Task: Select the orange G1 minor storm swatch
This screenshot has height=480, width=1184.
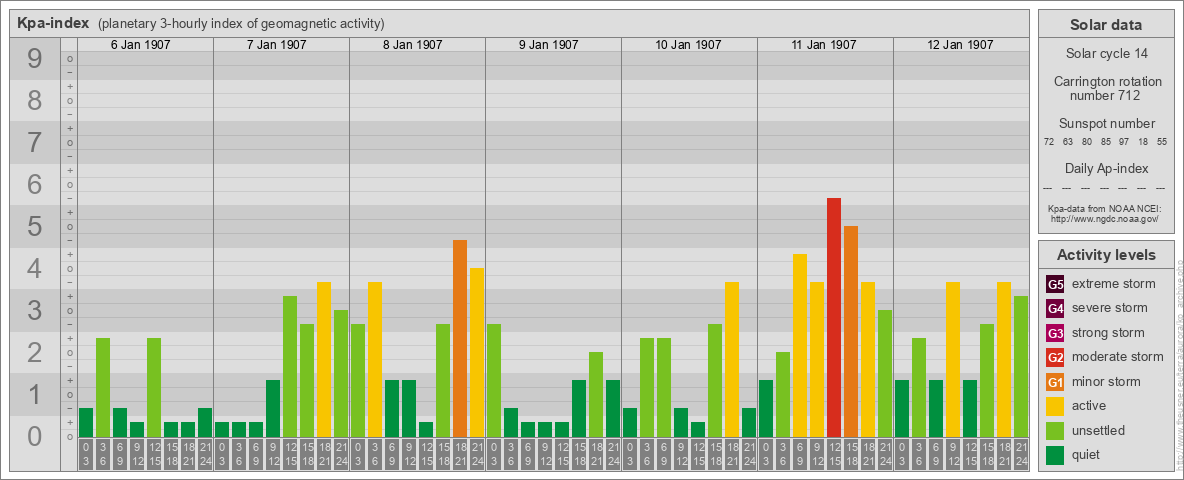Action: click(1055, 382)
